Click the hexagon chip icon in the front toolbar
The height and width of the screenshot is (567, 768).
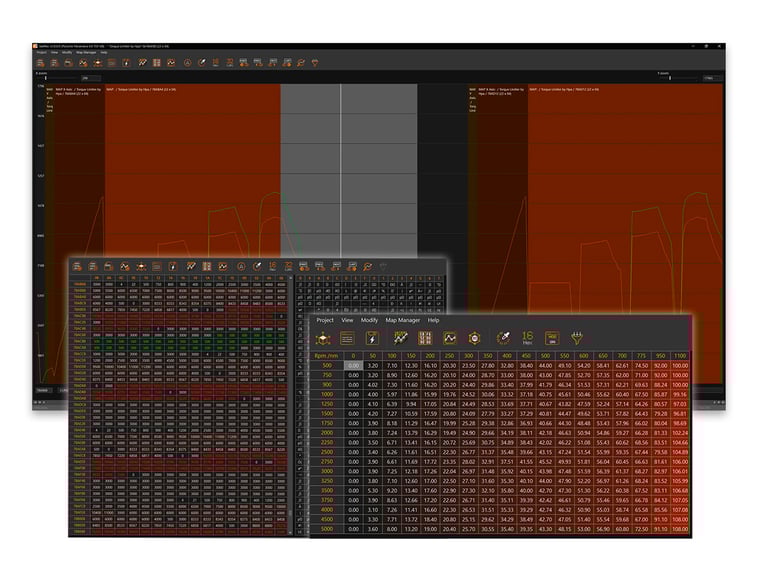474,338
